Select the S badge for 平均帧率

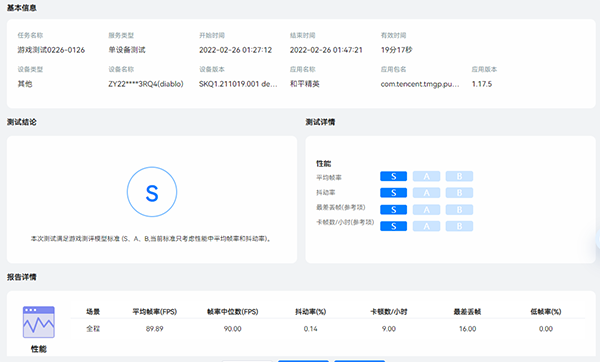393,176
